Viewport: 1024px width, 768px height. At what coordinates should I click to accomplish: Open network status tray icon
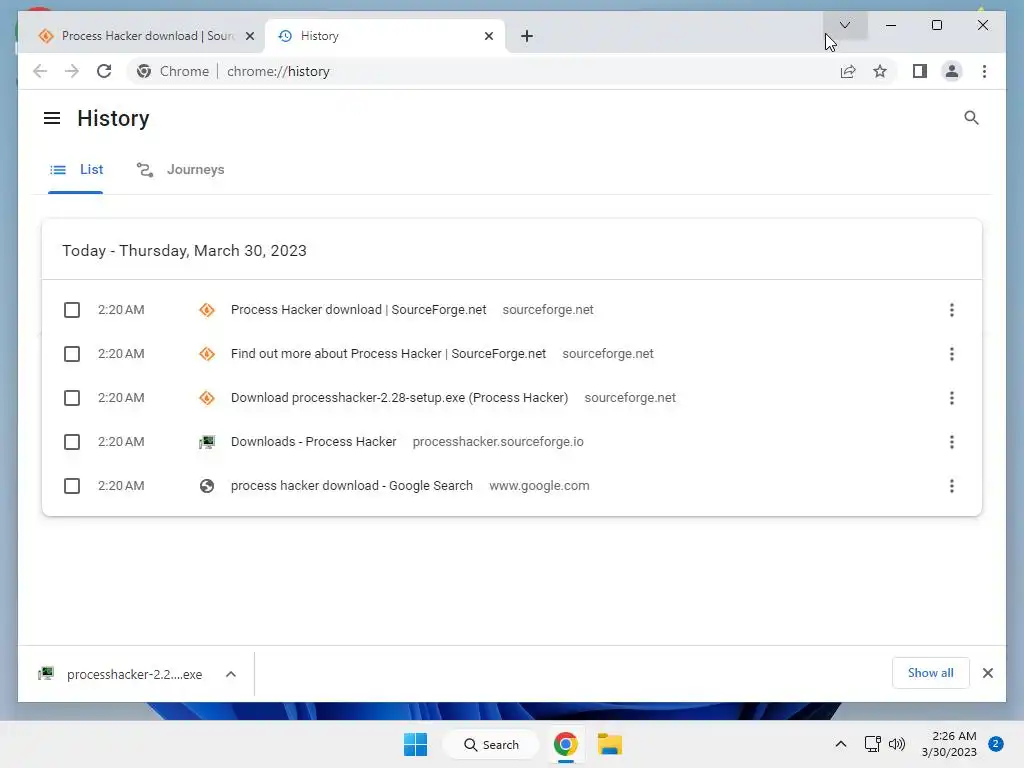872,744
